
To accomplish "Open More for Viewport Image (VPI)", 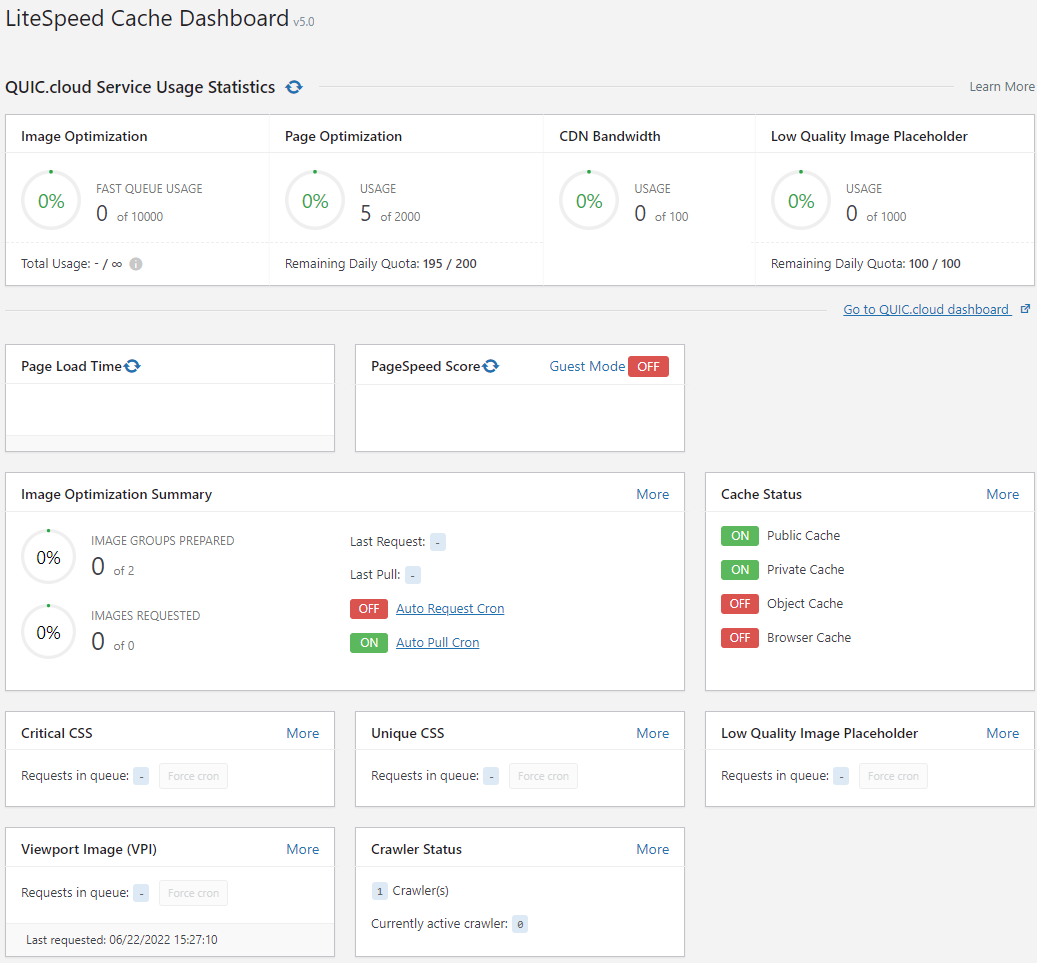I will coord(302,849).
